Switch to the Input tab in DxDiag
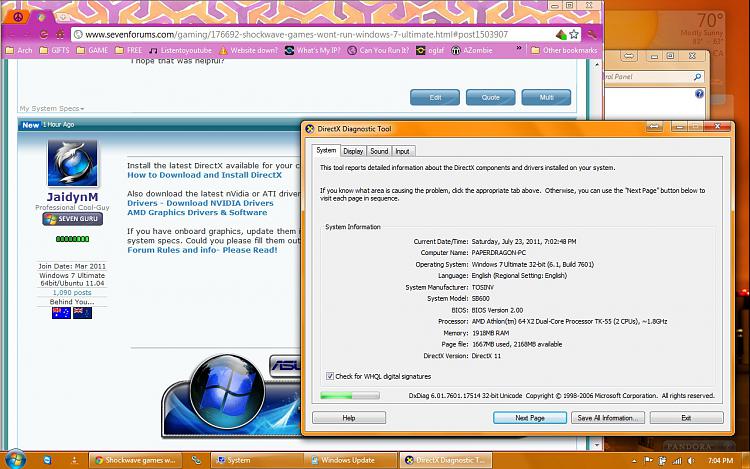 pyautogui.click(x=403, y=151)
